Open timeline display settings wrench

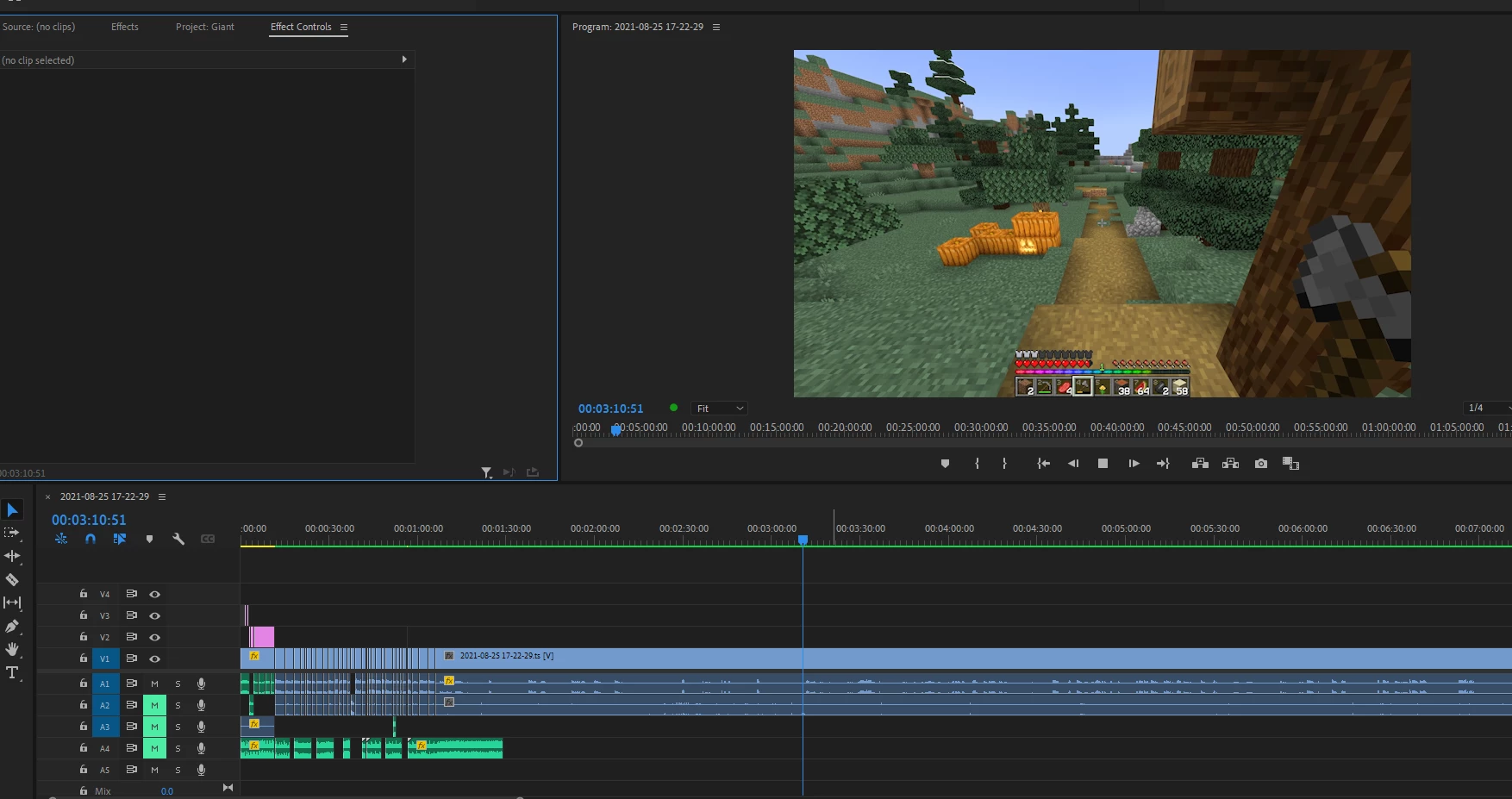[x=178, y=539]
